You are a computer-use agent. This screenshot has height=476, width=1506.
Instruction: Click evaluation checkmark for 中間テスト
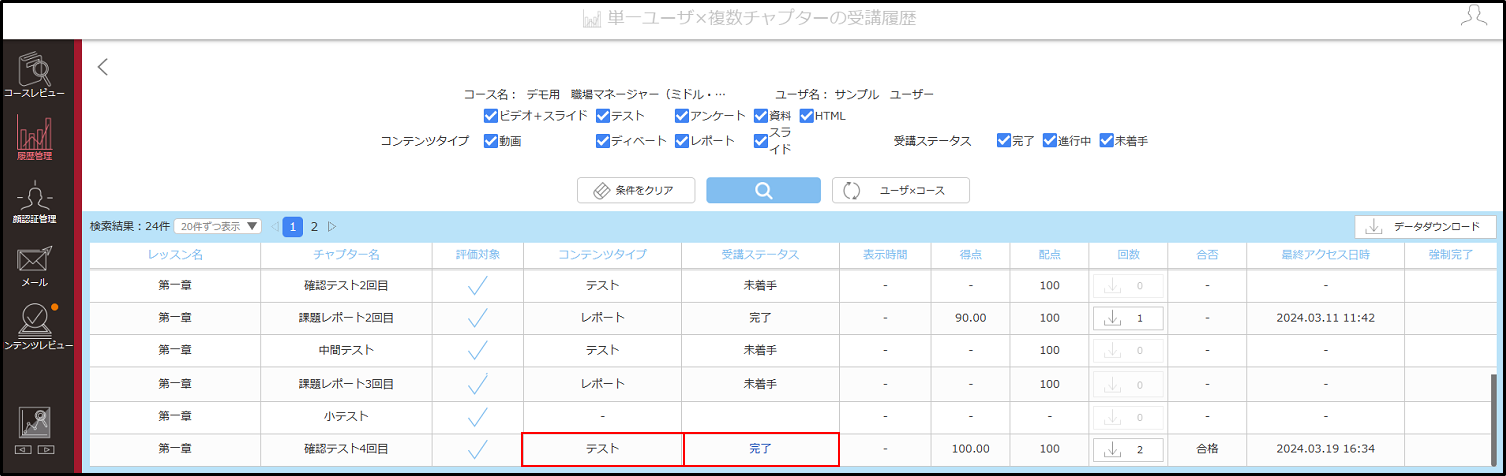coord(477,350)
